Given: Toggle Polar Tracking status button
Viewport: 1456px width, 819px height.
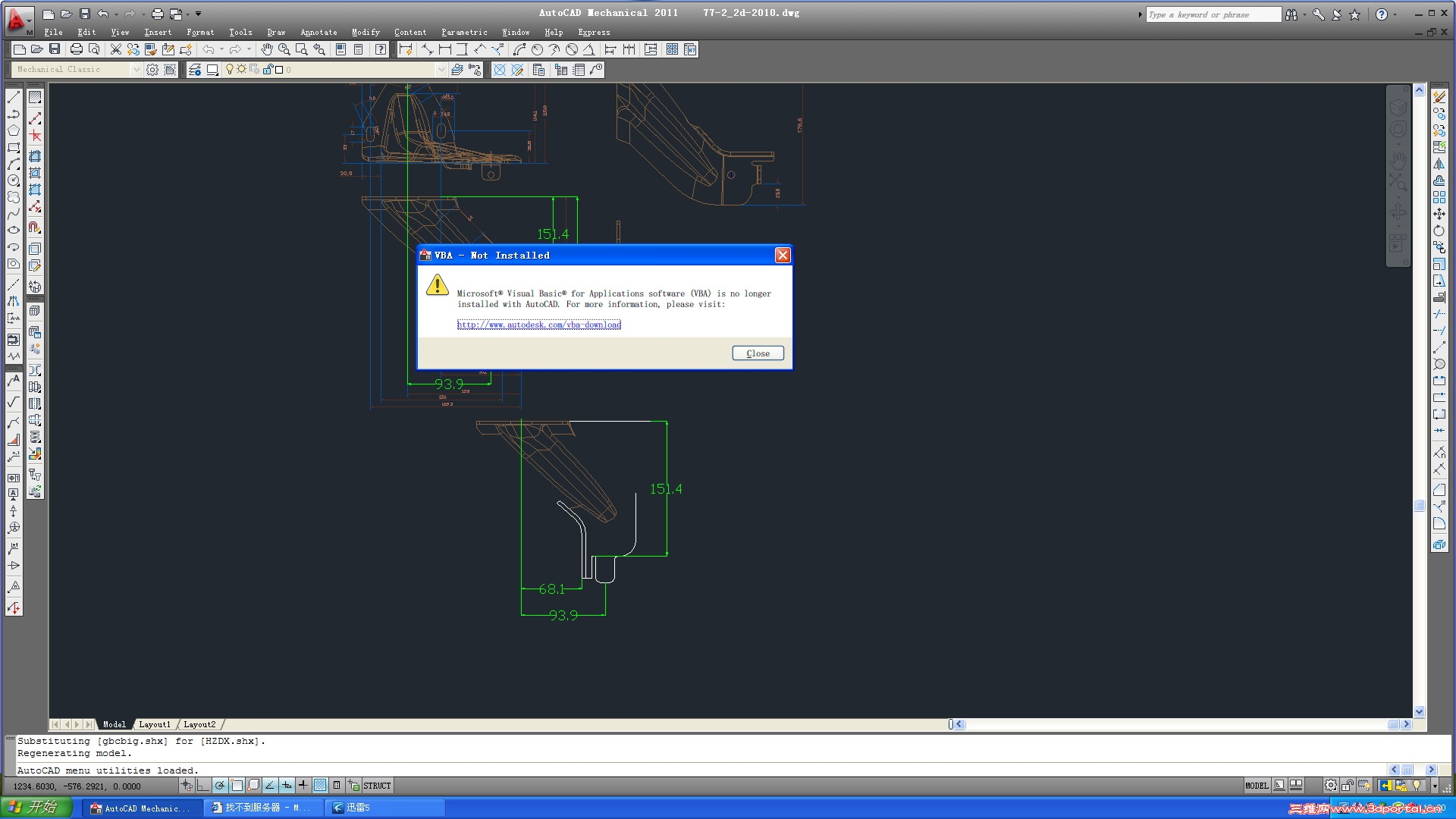Looking at the screenshot, I should point(220,786).
